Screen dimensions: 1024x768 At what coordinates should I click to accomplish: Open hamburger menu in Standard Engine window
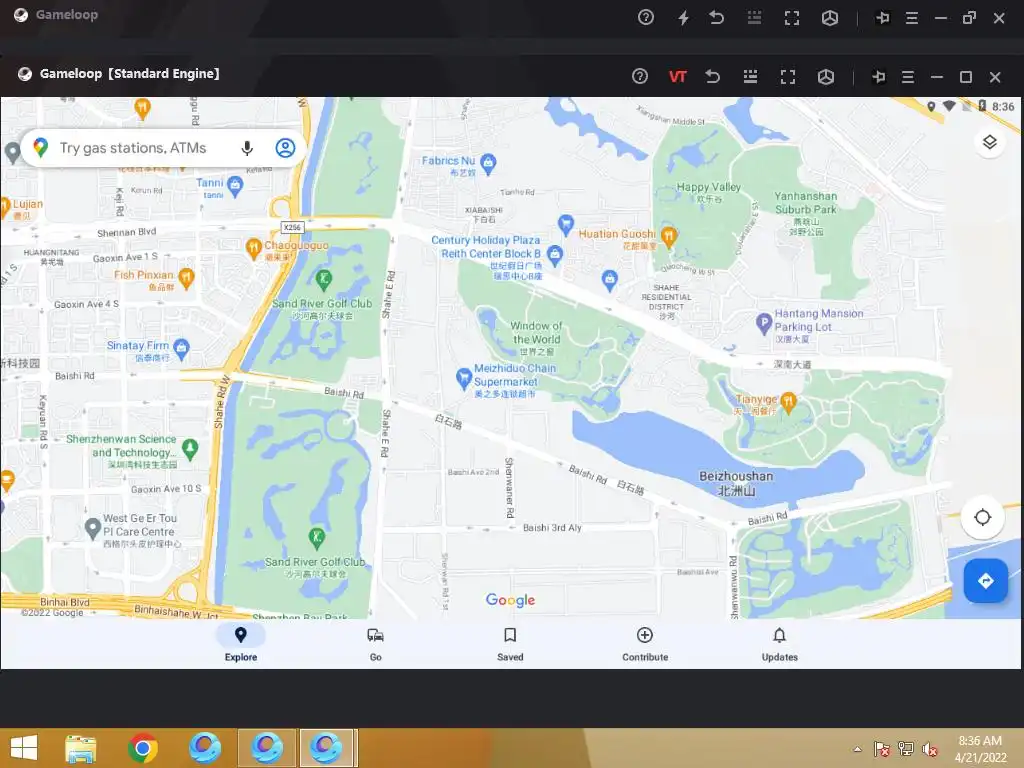pos(908,77)
